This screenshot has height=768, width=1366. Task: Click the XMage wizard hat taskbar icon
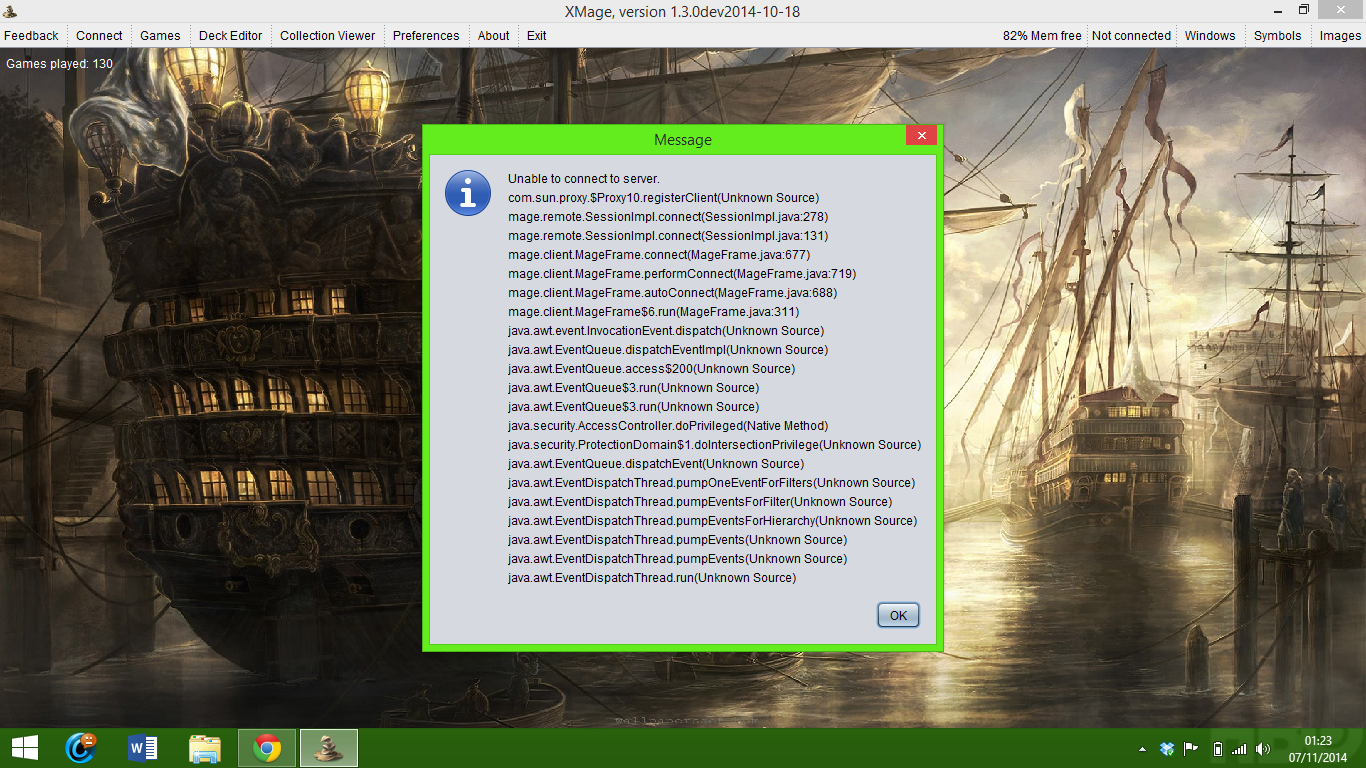(x=329, y=748)
